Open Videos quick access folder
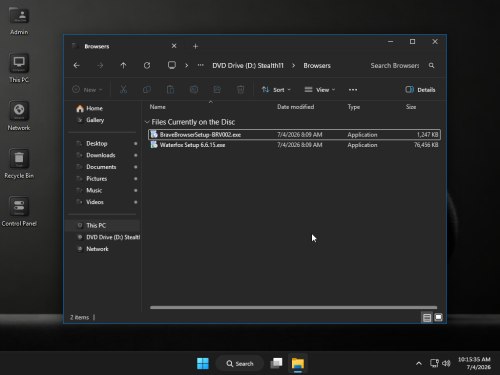Image resolution: width=500 pixels, height=375 pixels. [x=95, y=202]
